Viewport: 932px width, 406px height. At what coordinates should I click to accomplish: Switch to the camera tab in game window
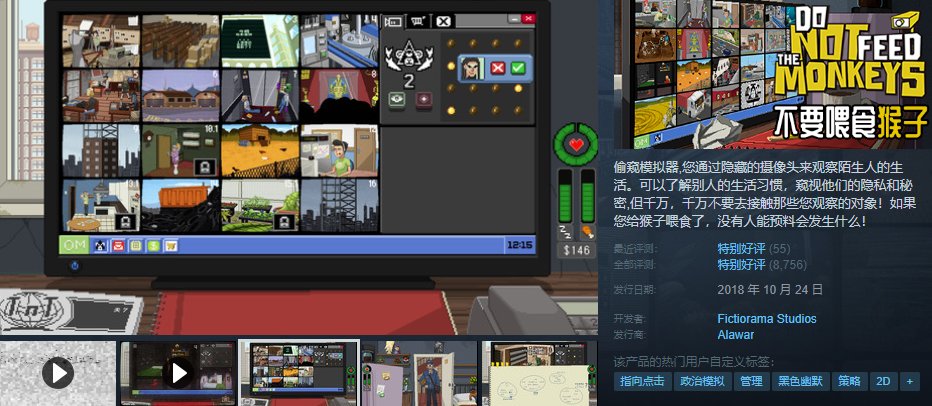click(x=392, y=22)
